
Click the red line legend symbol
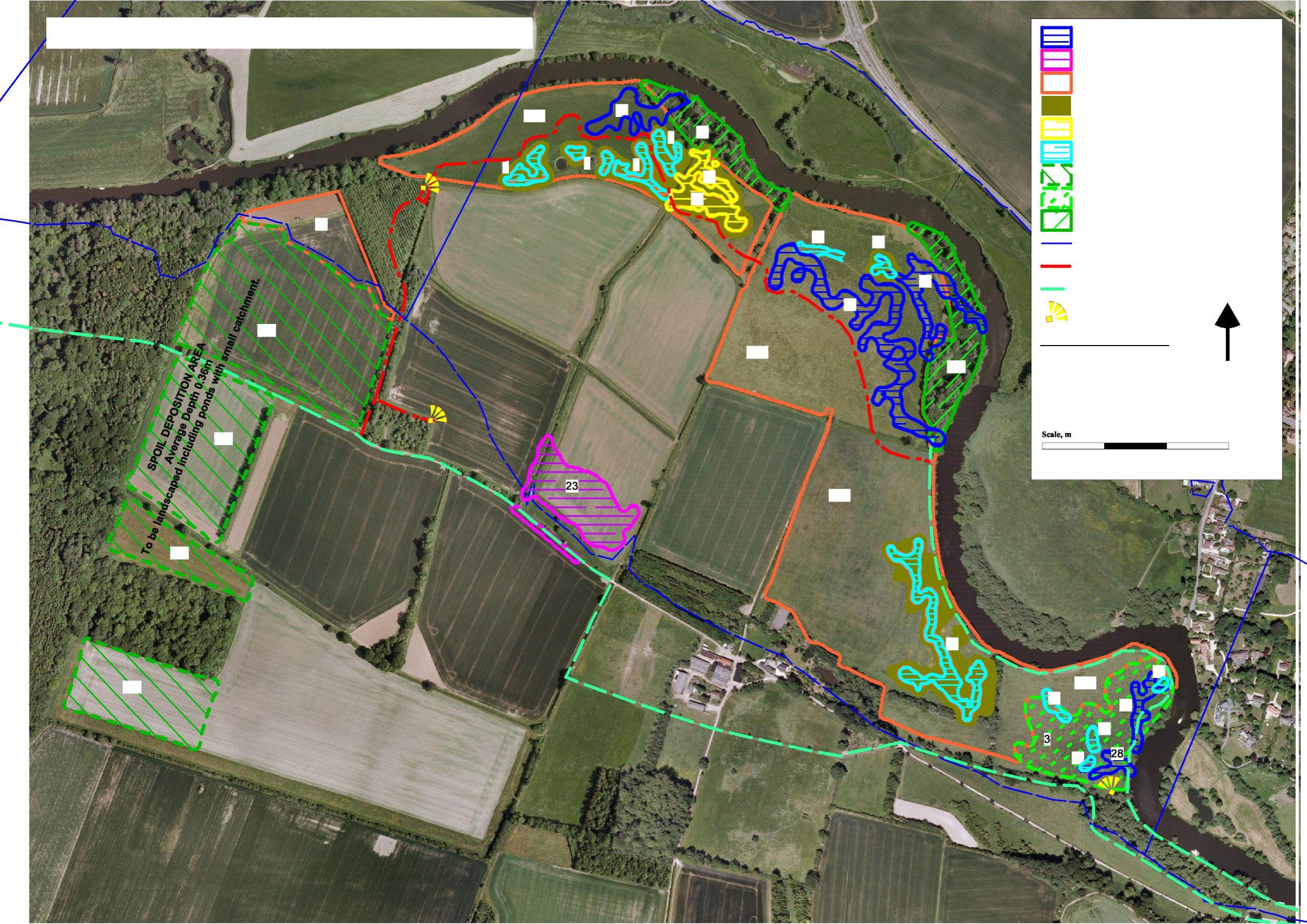pyautogui.click(x=1057, y=266)
